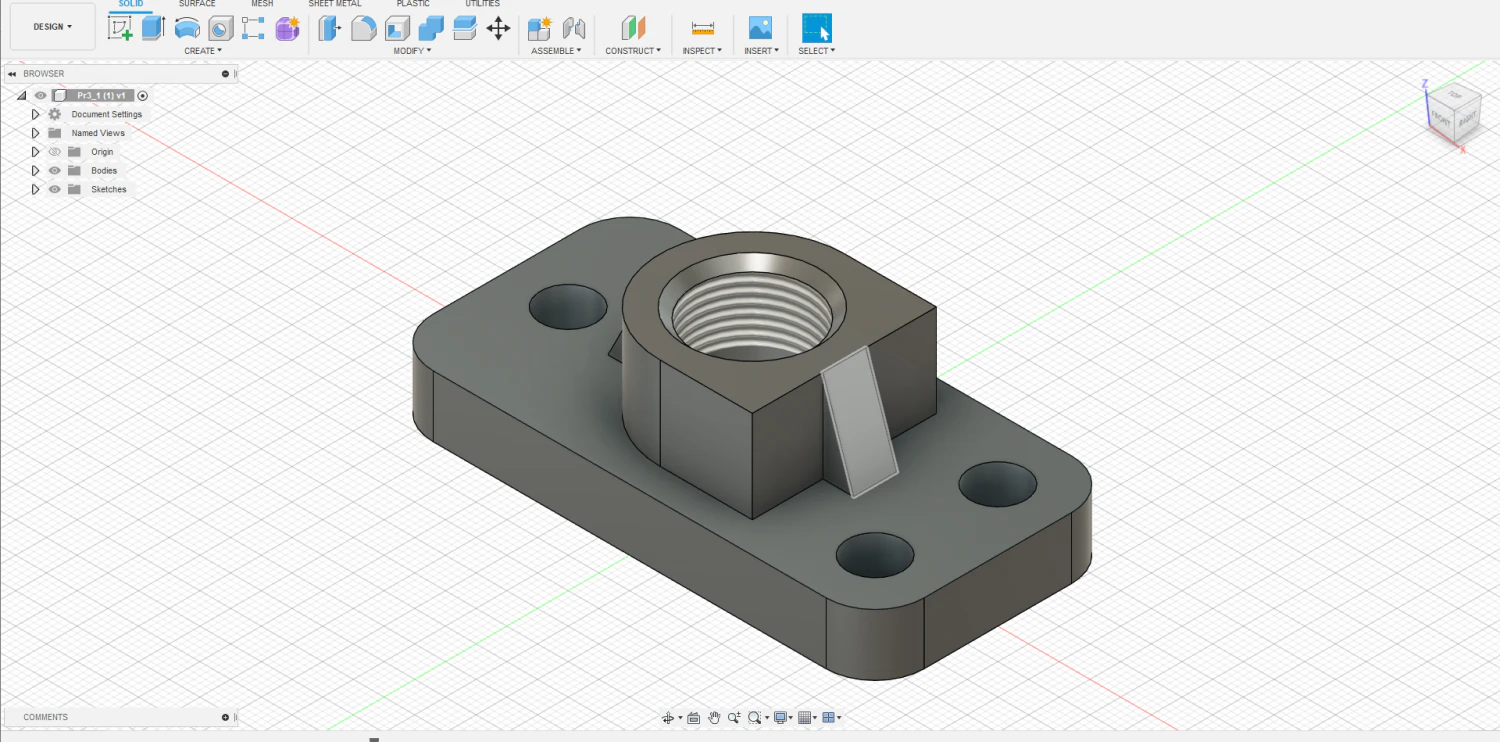
Task: Select the Offset Face tool
Action: pos(465,28)
